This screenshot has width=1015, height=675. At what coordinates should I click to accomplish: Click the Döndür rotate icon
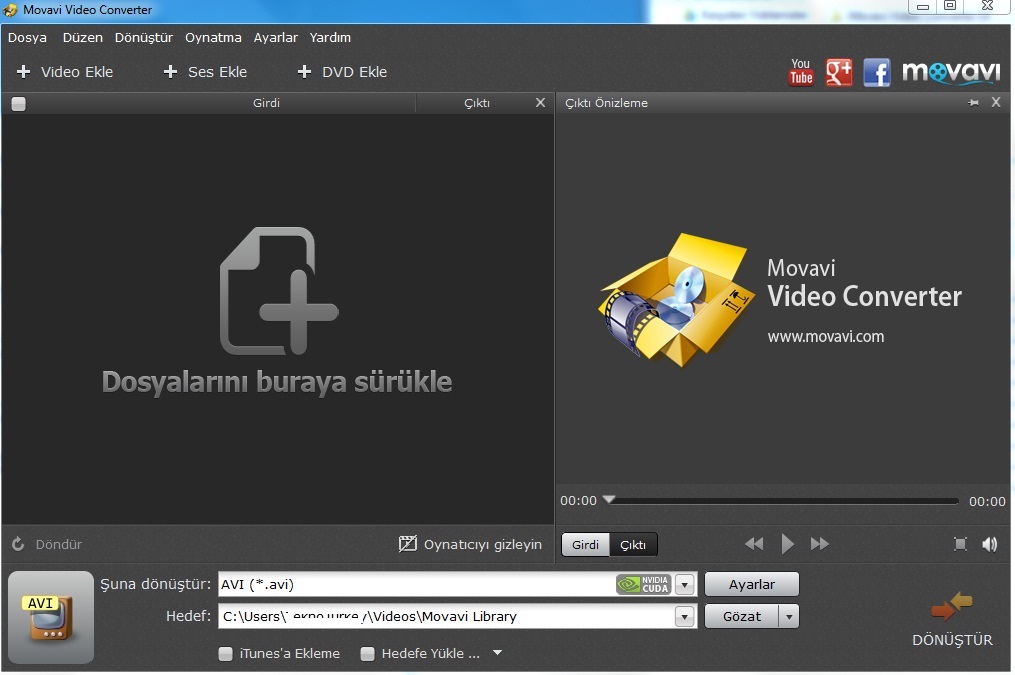tap(16, 543)
